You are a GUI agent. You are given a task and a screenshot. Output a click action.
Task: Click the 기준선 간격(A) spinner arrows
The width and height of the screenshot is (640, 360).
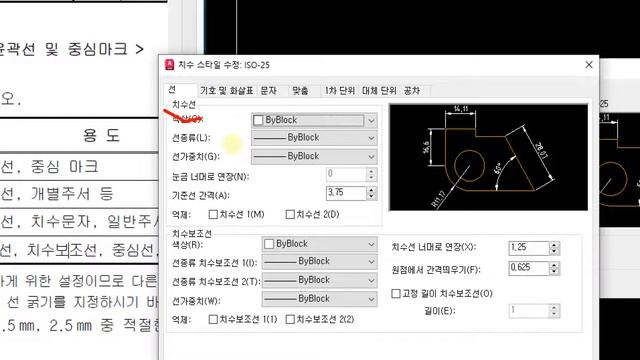pos(371,193)
